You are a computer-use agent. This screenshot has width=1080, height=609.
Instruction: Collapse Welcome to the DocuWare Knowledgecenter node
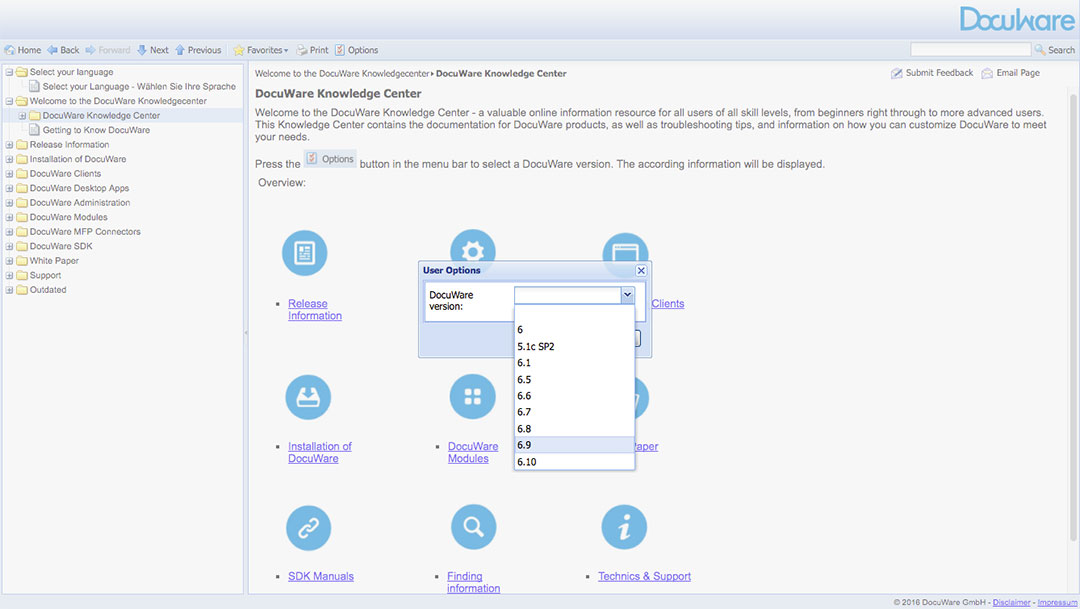click(x=9, y=101)
